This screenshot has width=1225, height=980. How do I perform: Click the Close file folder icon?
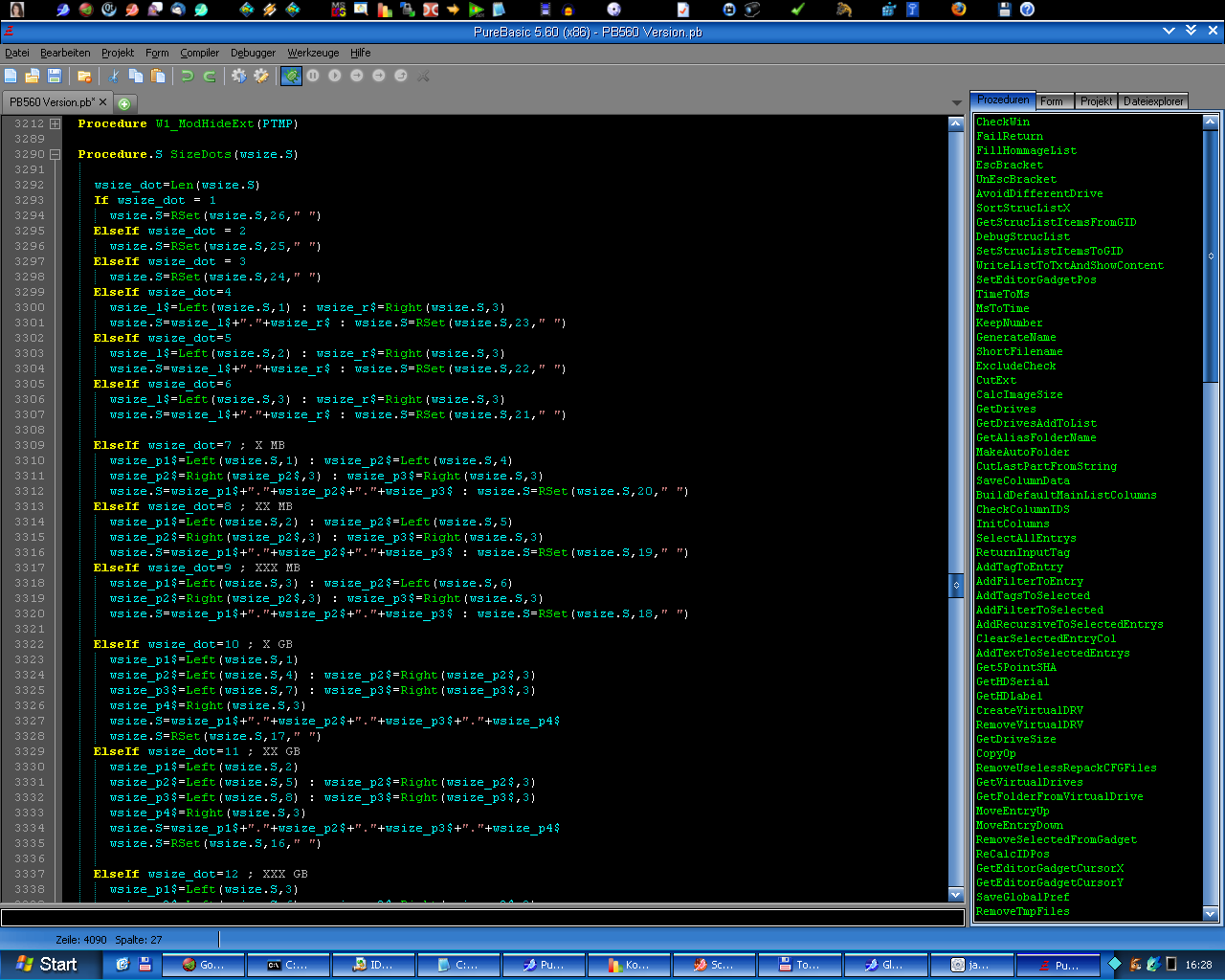coord(84,76)
